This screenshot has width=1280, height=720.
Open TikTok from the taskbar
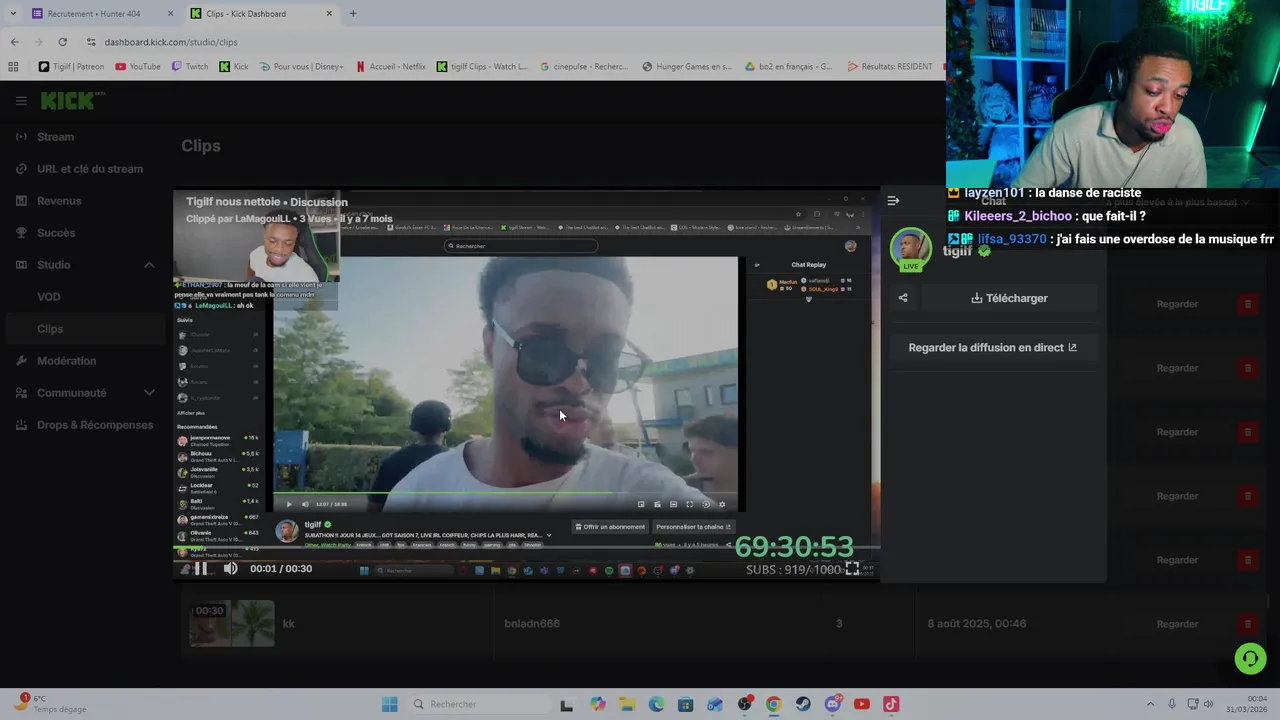891,704
